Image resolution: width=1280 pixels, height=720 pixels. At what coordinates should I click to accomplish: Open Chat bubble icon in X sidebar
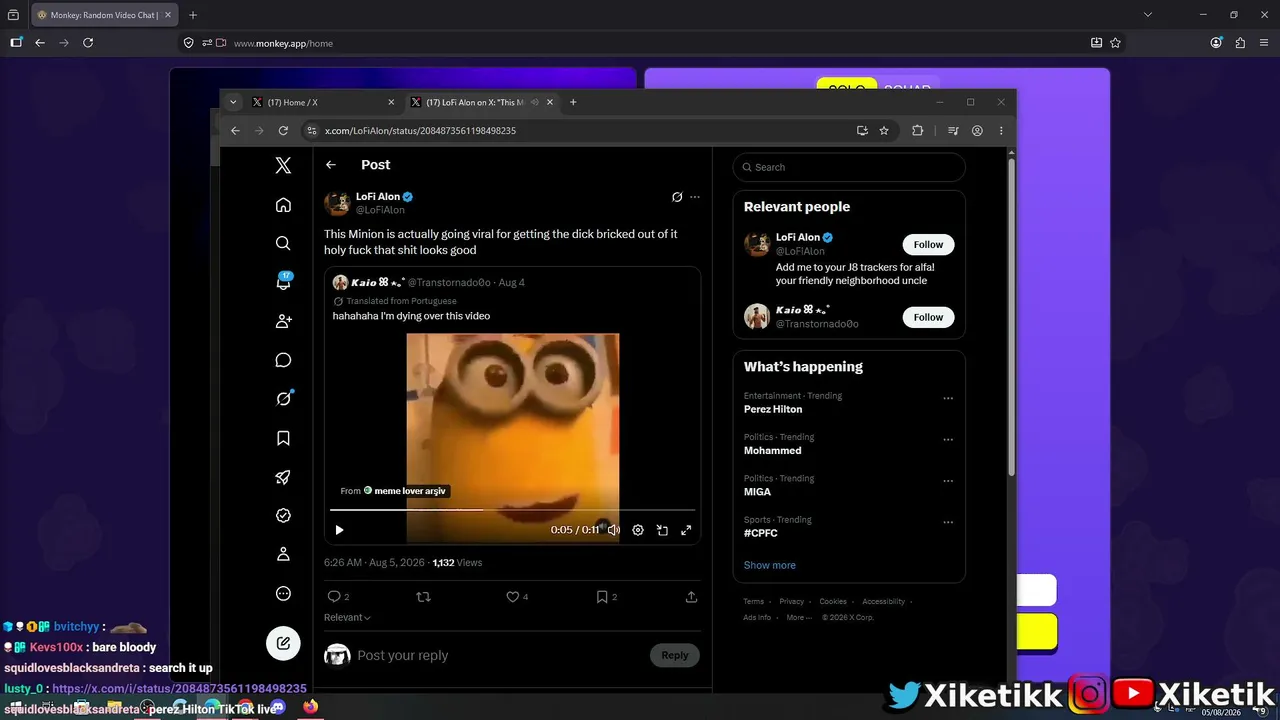point(283,360)
